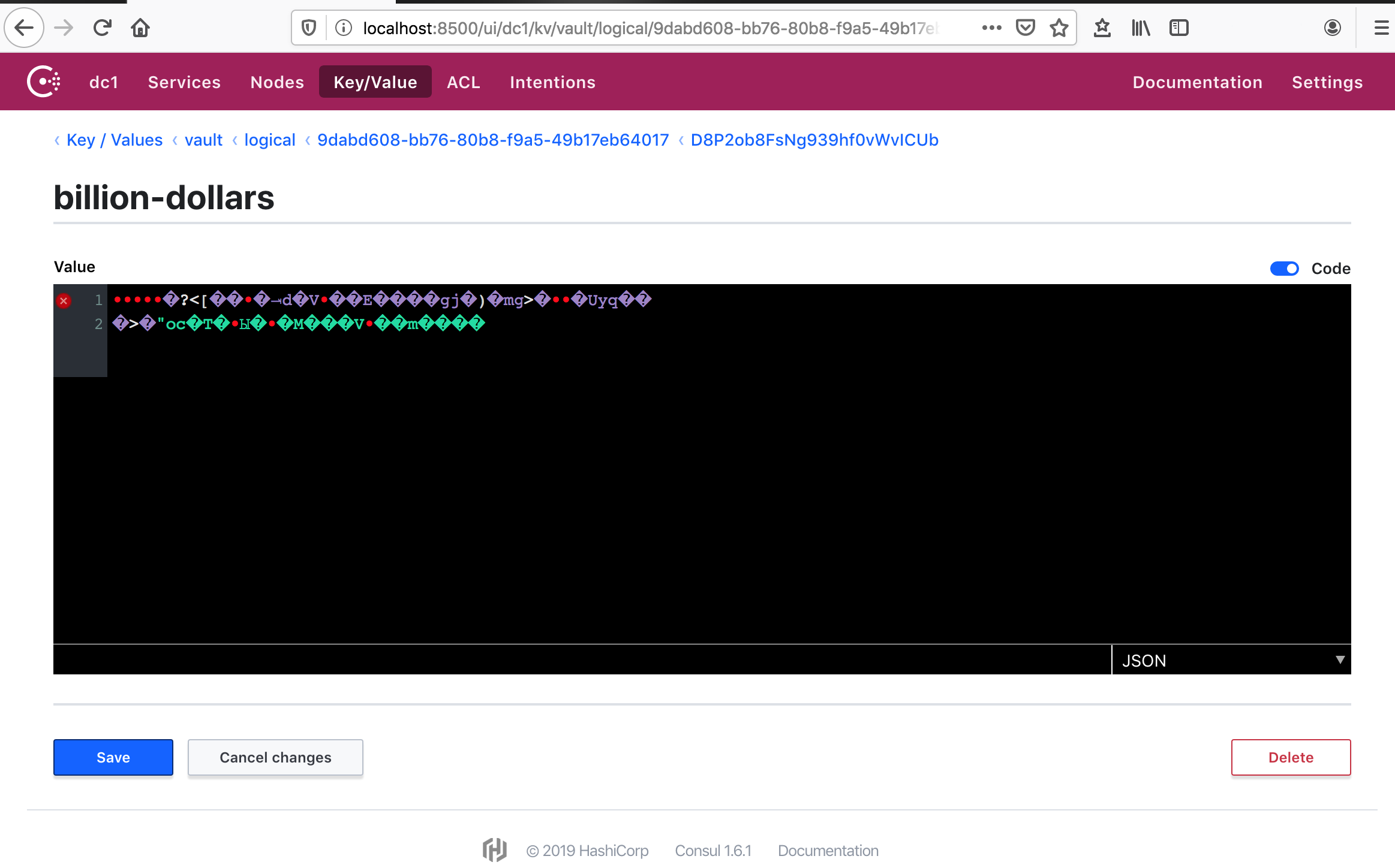Click the bookmark star icon
Viewport: 1395px width, 868px height.
click(1059, 28)
